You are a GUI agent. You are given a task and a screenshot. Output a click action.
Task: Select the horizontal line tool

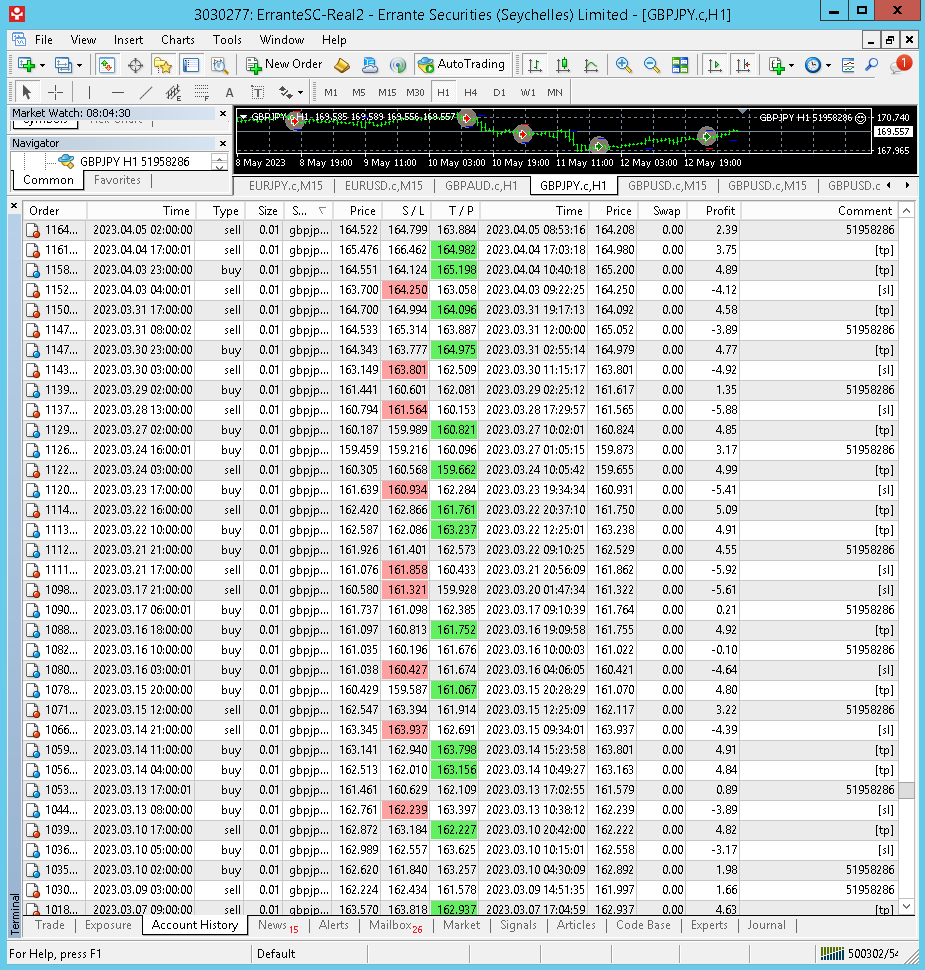(x=118, y=92)
